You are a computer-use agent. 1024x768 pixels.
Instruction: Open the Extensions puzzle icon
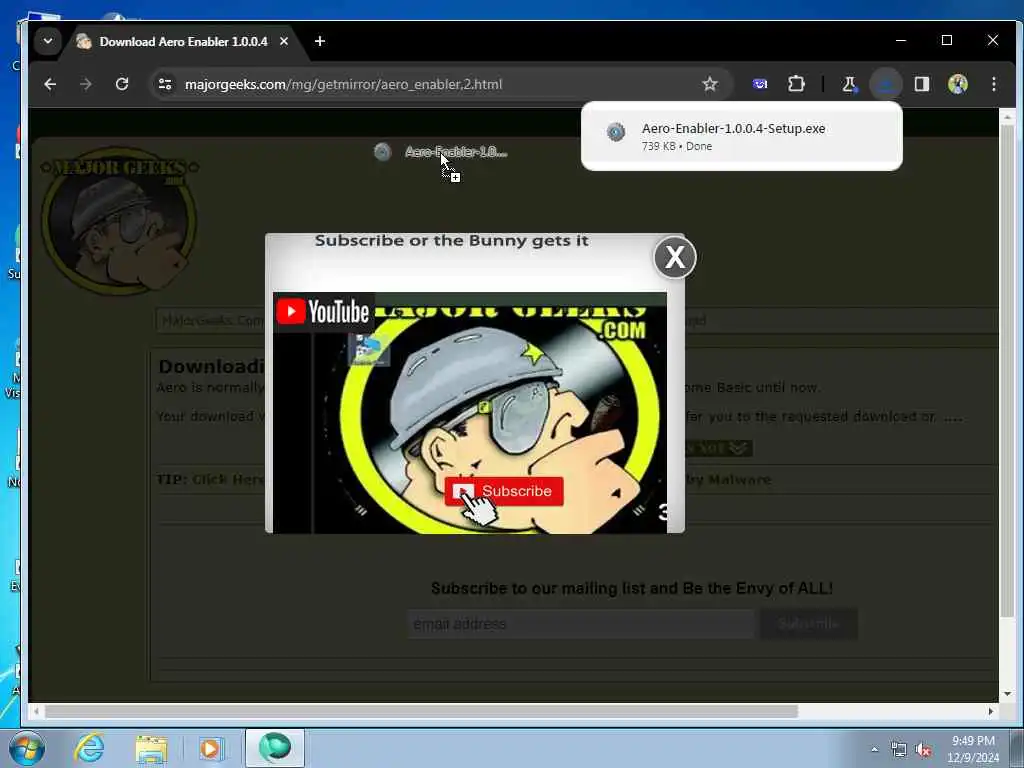[796, 84]
